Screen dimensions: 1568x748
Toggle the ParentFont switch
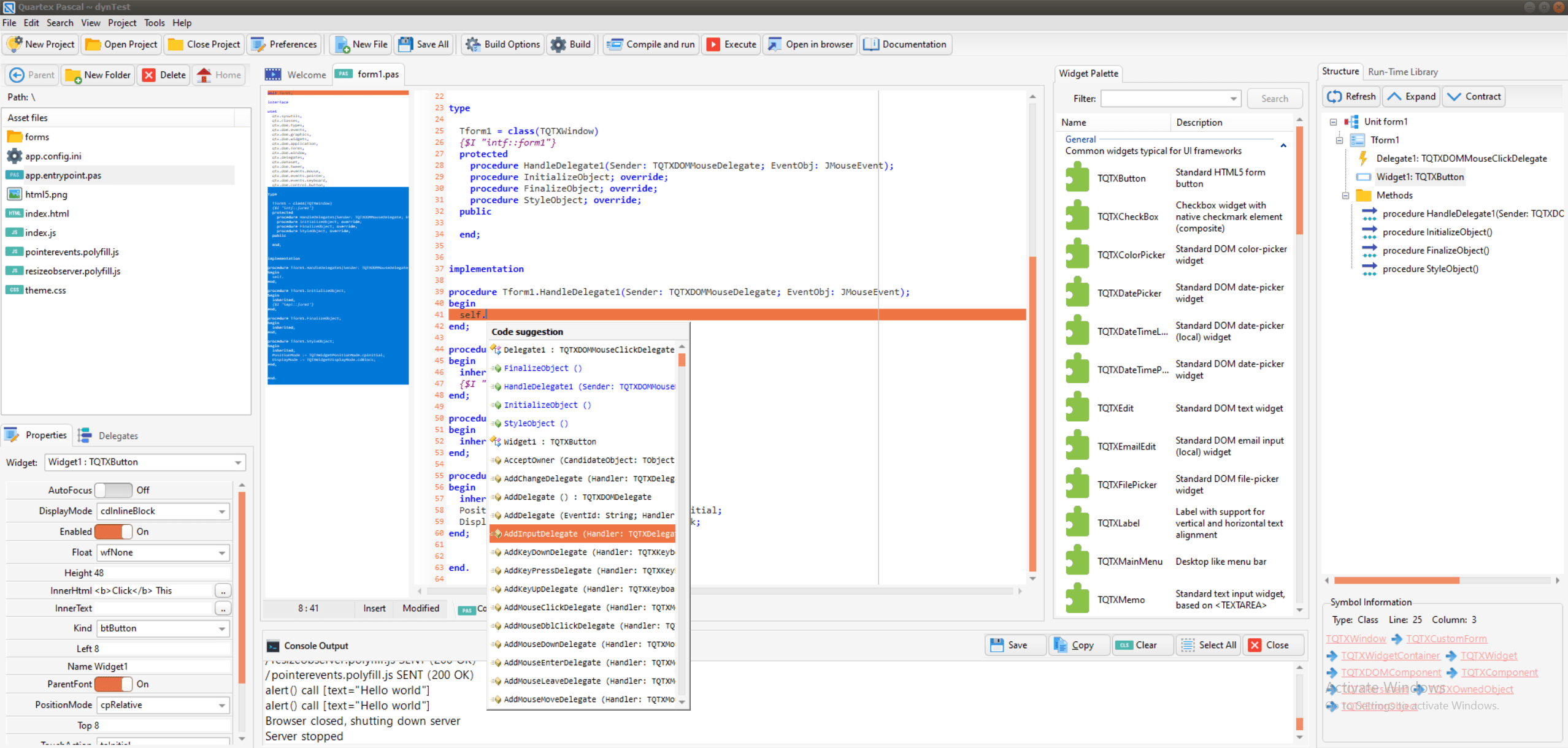tap(113, 684)
